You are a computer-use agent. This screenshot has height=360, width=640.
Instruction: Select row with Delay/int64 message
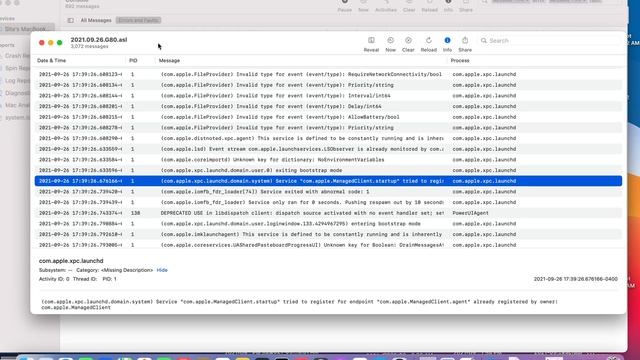[328, 106]
